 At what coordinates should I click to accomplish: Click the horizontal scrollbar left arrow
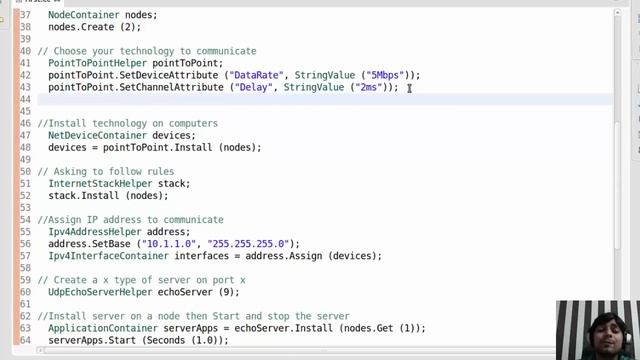coord(40,350)
